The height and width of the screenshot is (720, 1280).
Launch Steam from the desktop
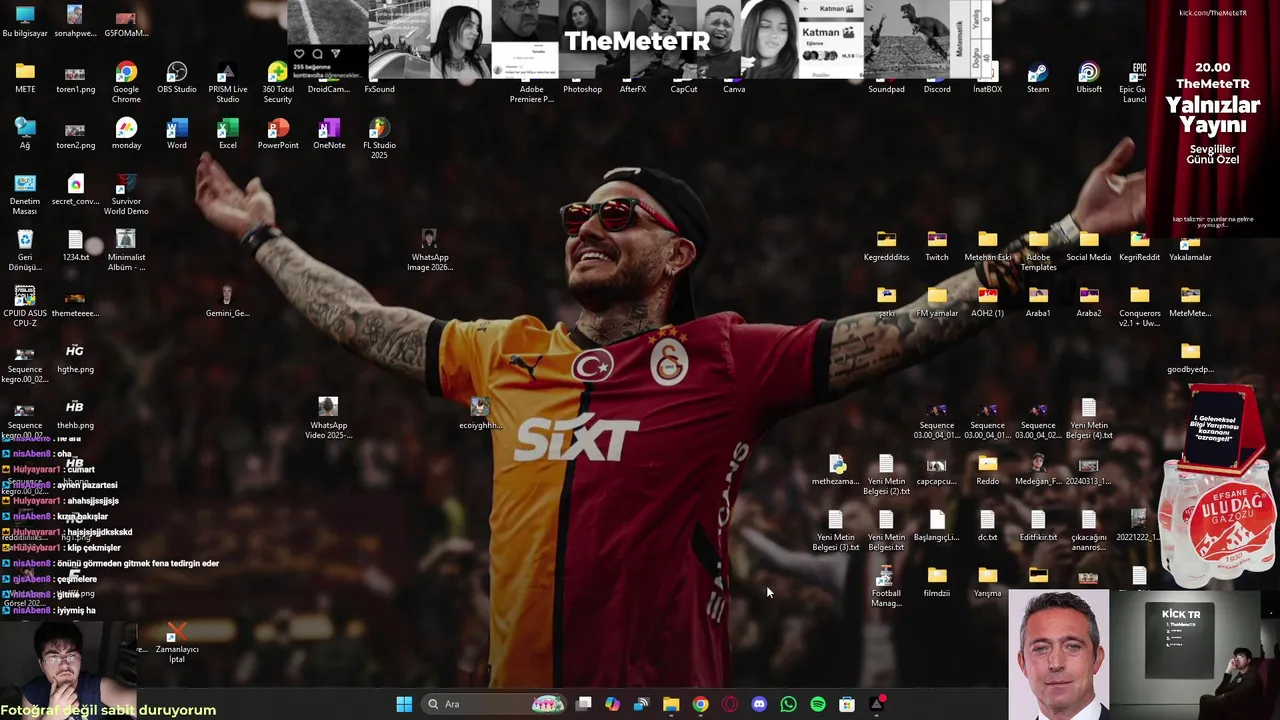[x=1038, y=77]
